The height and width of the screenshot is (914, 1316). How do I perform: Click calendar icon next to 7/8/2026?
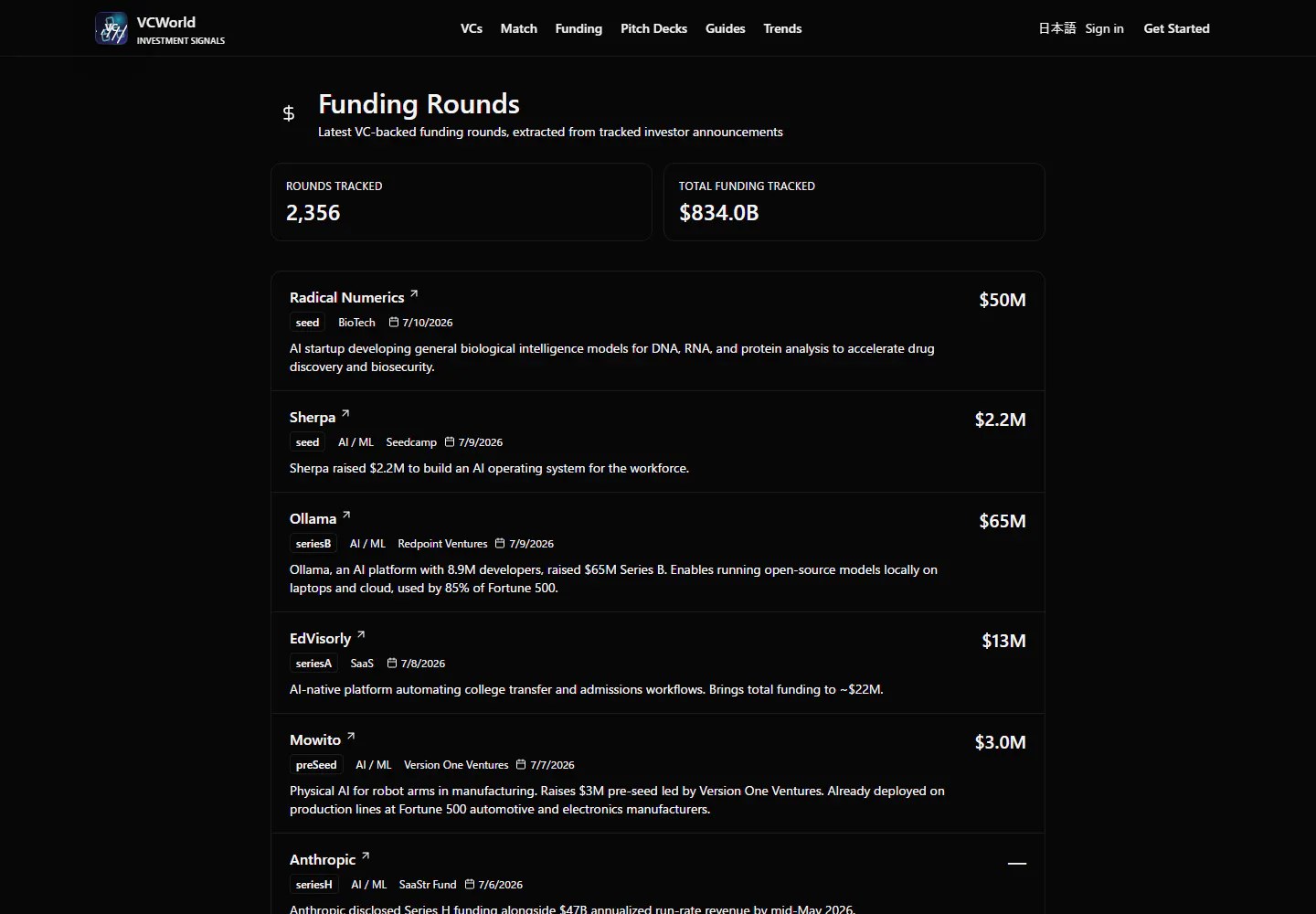[392, 663]
